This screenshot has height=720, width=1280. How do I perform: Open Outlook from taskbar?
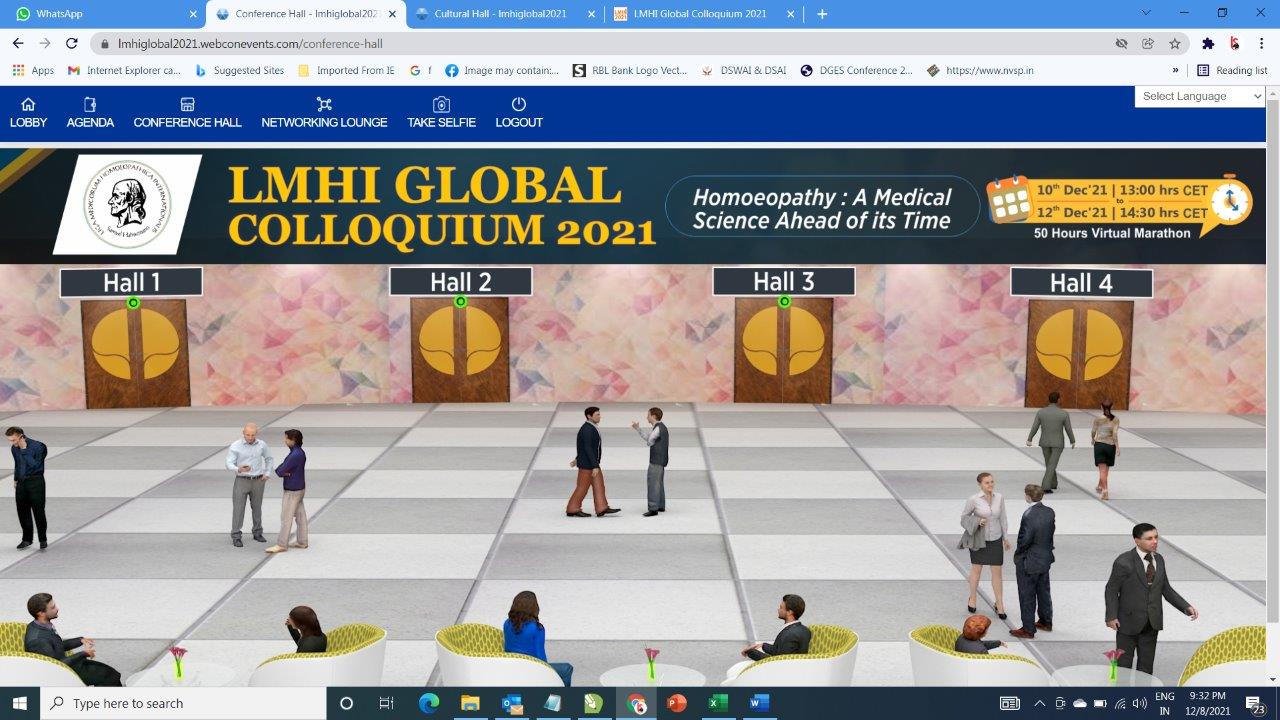[512, 703]
